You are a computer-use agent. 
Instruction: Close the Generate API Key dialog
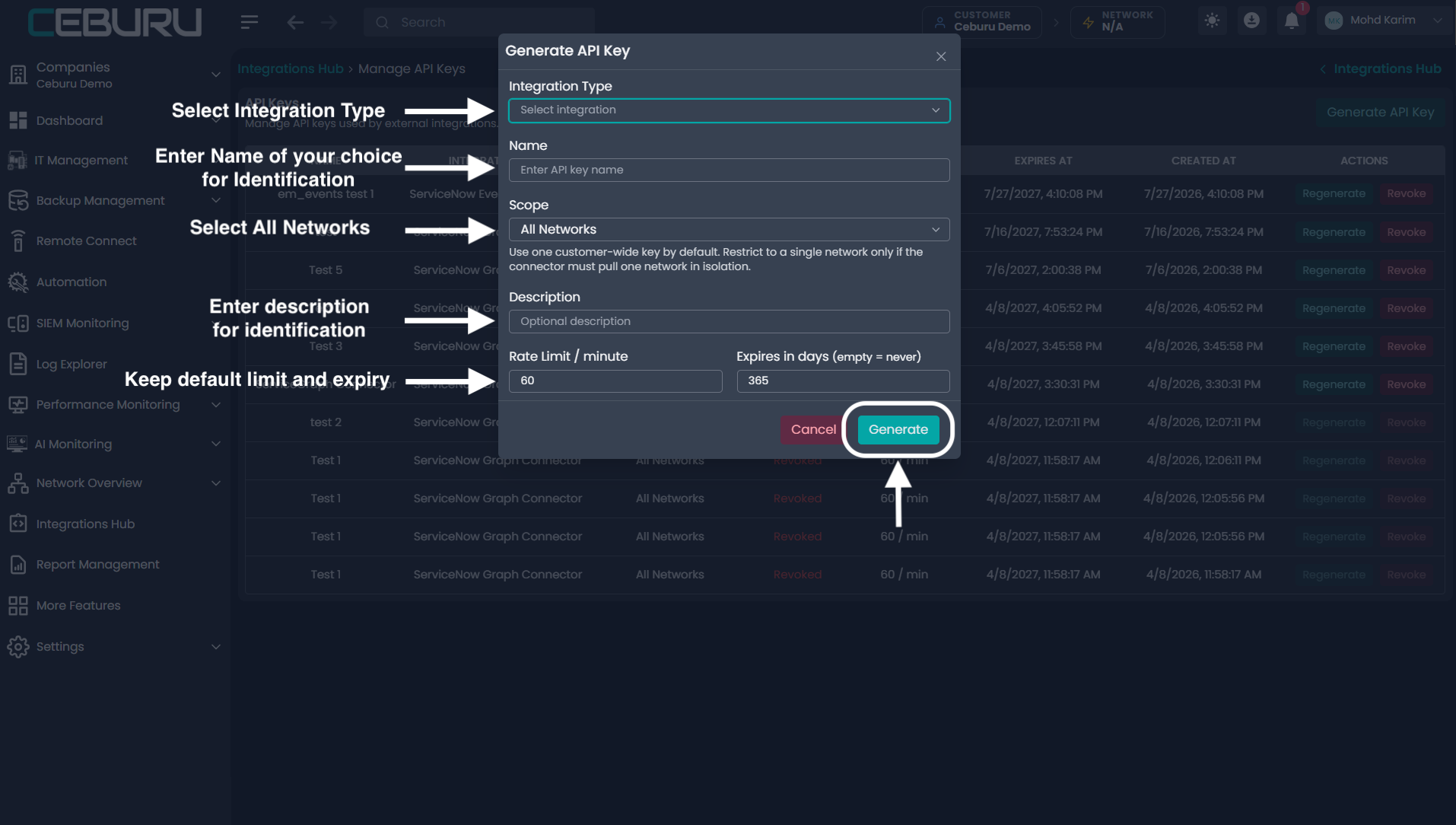coord(941,56)
